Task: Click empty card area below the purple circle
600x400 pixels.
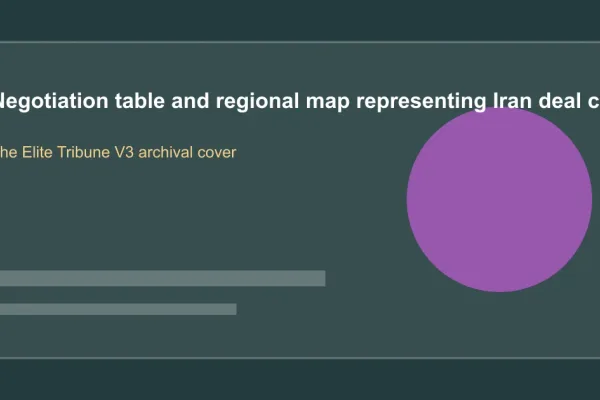Action: (499, 325)
